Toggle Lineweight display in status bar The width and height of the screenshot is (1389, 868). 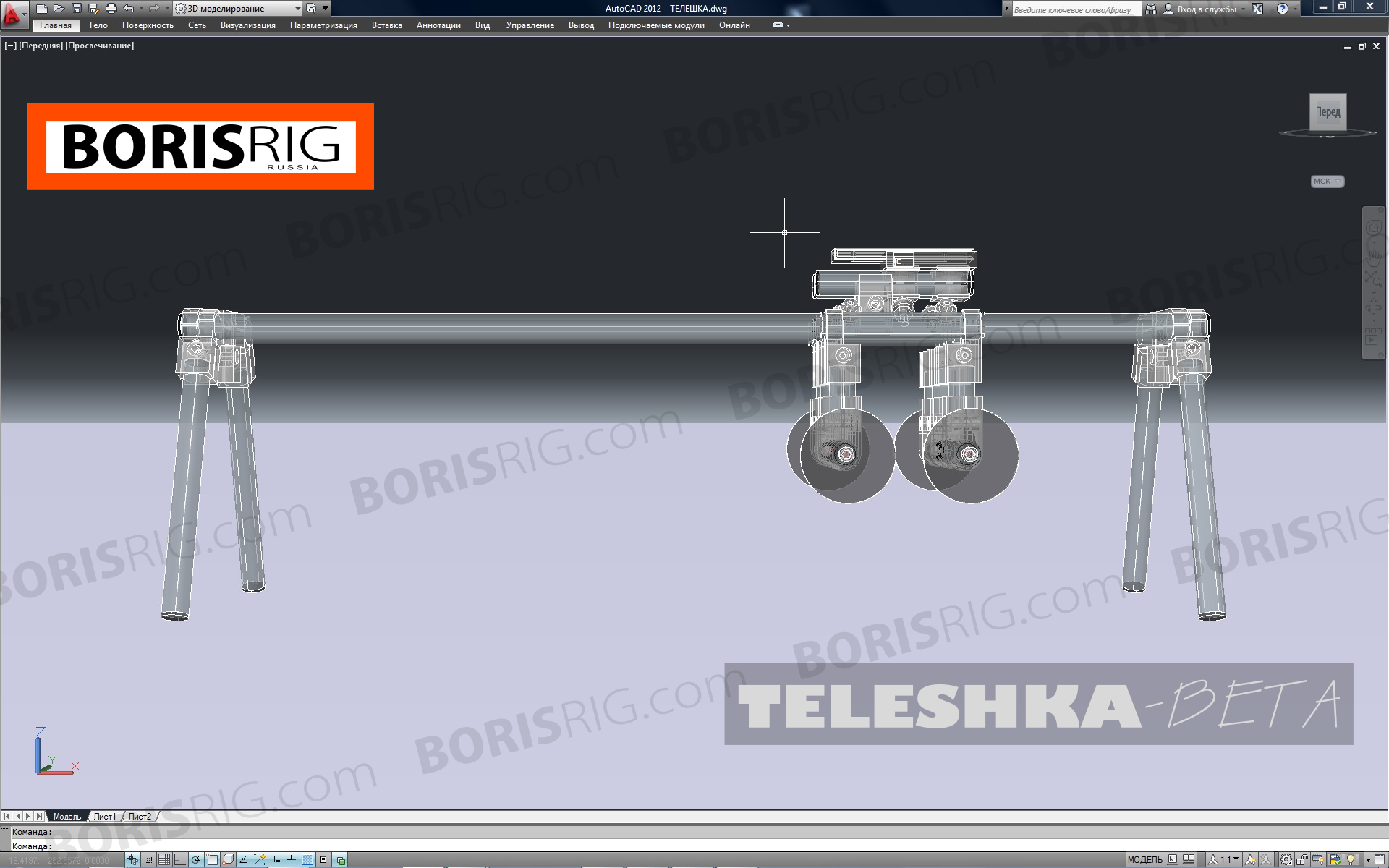click(x=292, y=859)
